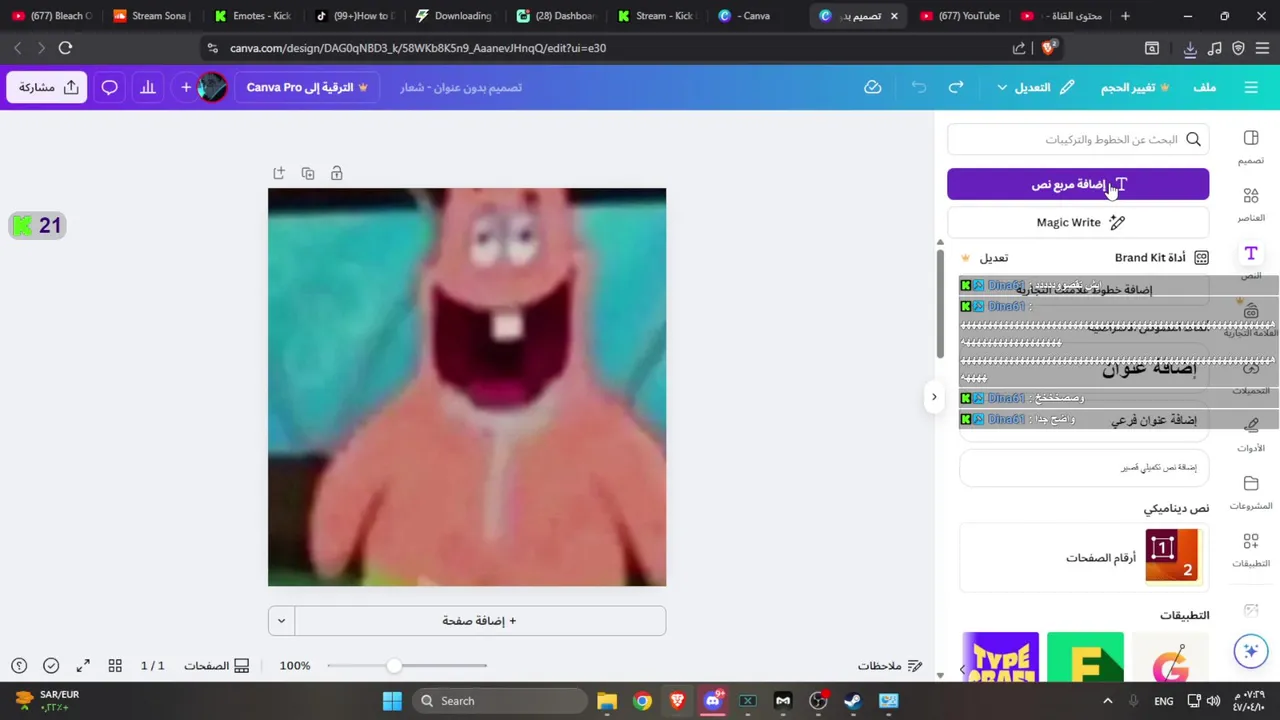The width and height of the screenshot is (1280, 720).
Task: Click the fullscreen present icon
Action: tap(83, 666)
